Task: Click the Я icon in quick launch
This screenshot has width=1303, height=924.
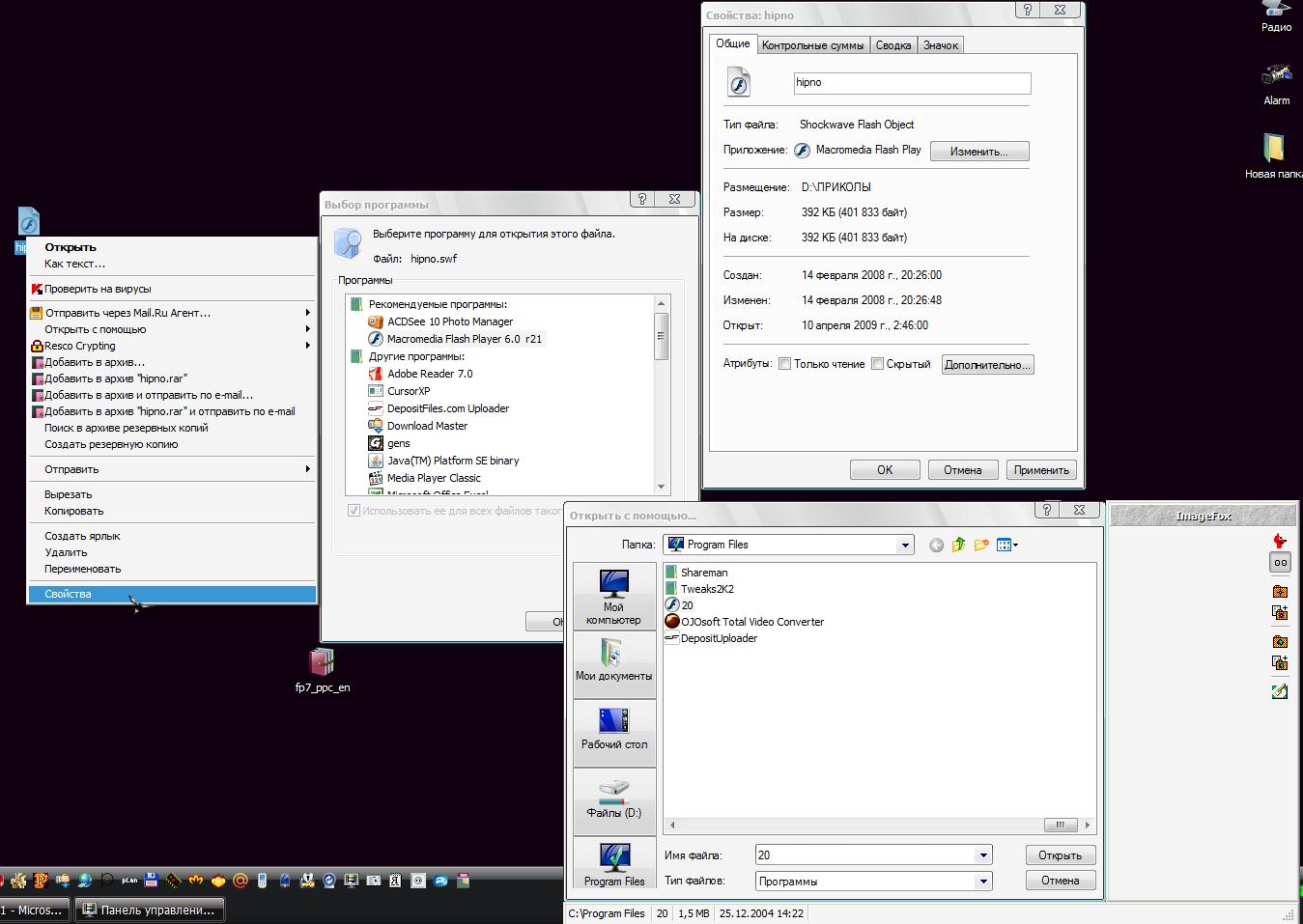Action: coord(396,880)
